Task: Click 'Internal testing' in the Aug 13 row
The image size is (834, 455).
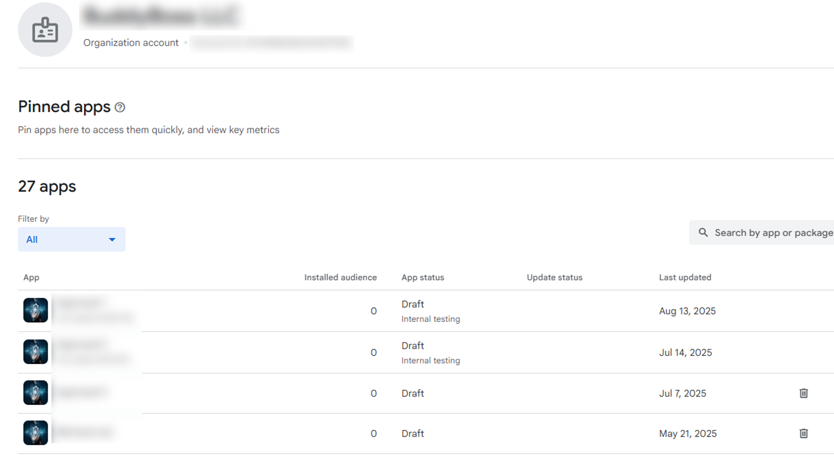Action: (x=430, y=319)
